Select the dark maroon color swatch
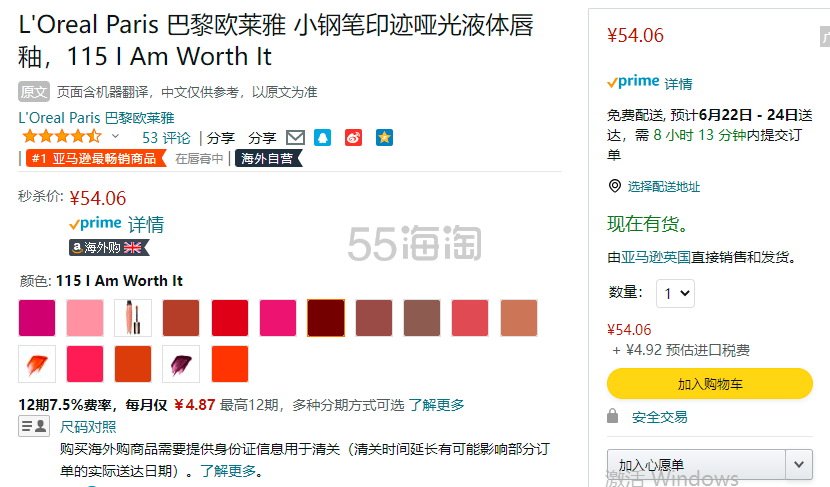830x487 pixels. [326, 318]
